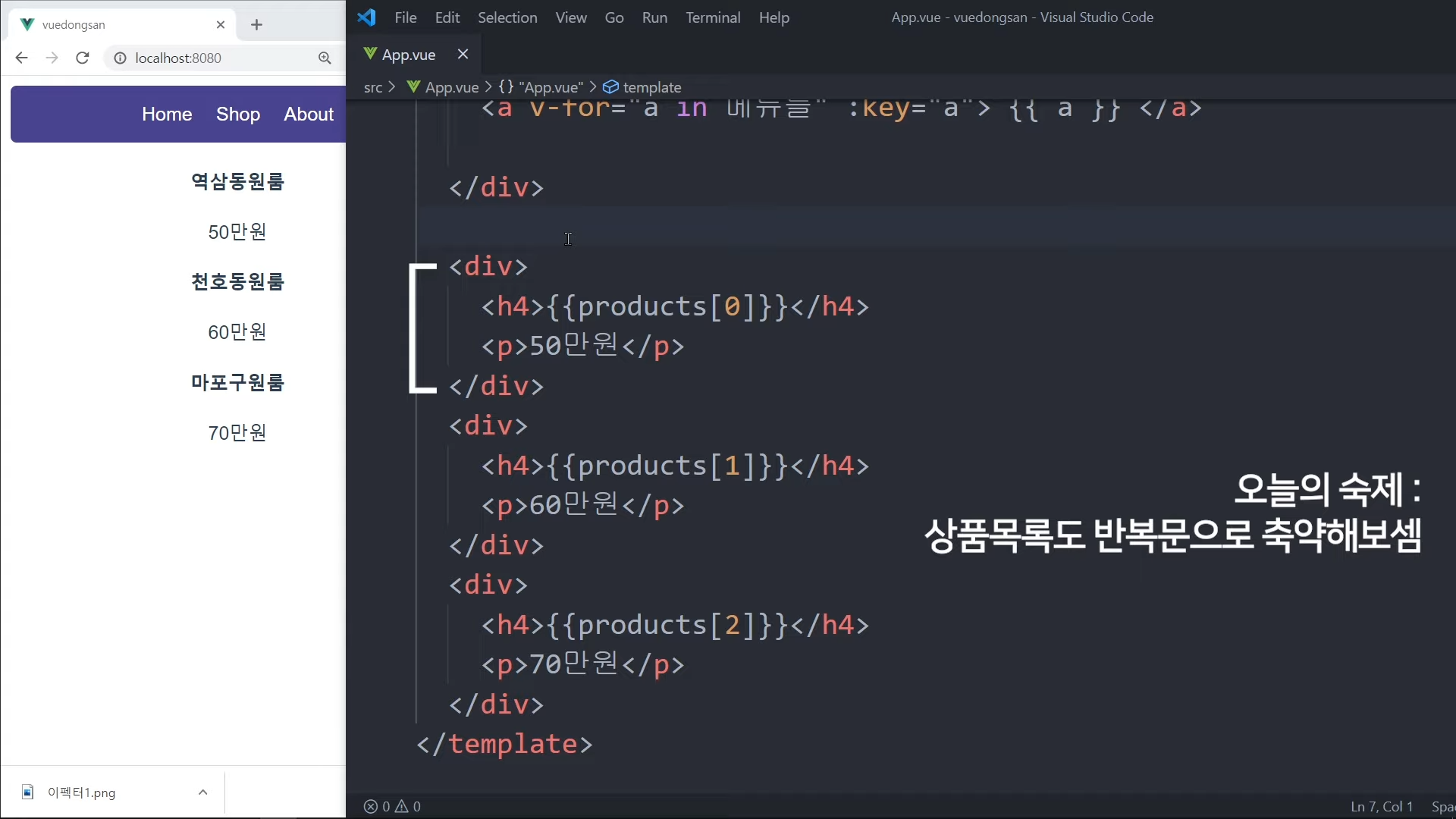
Task: Open a new browser tab
Action: 256,25
